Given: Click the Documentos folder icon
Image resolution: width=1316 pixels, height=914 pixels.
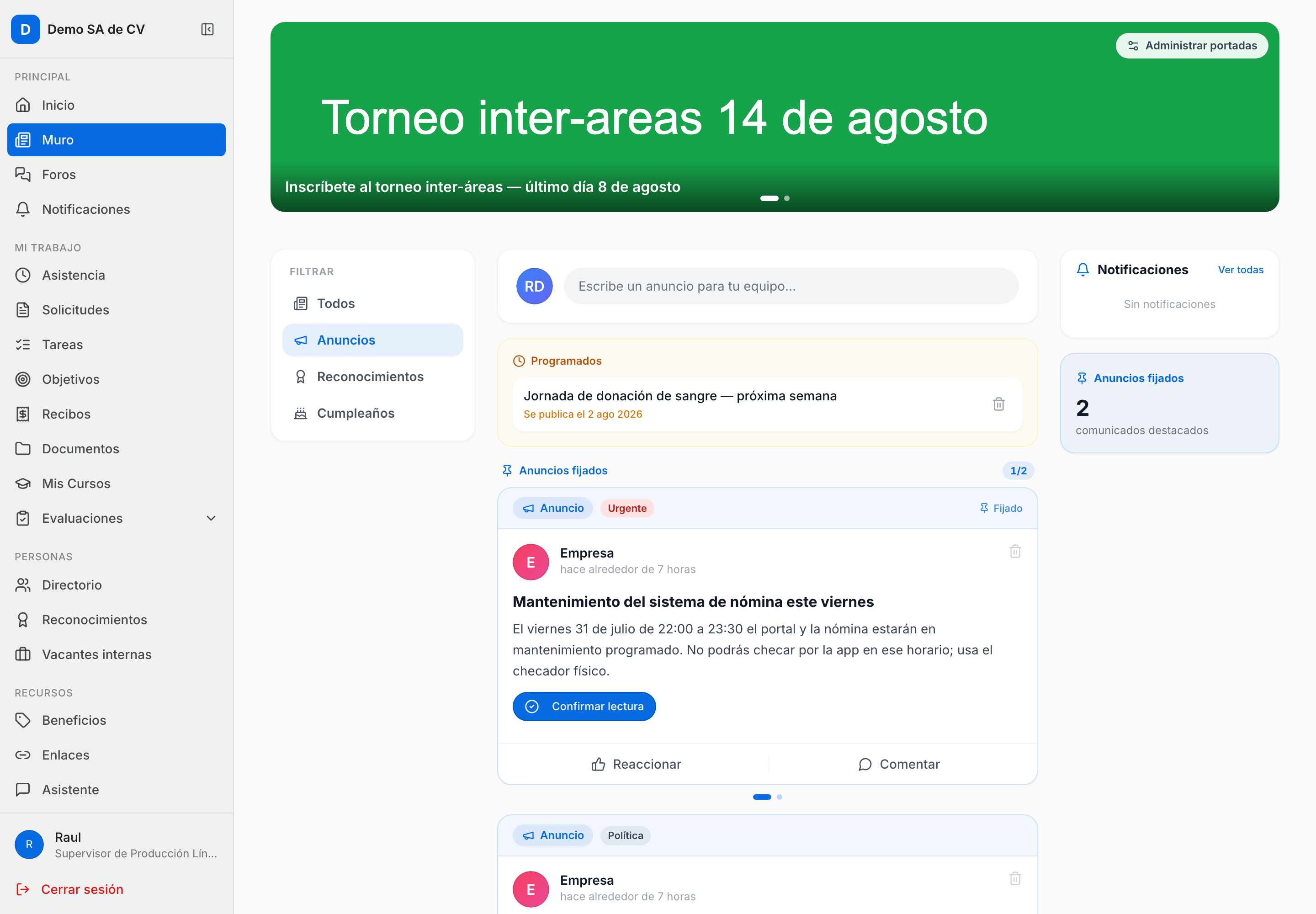Looking at the screenshot, I should click(x=23, y=448).
